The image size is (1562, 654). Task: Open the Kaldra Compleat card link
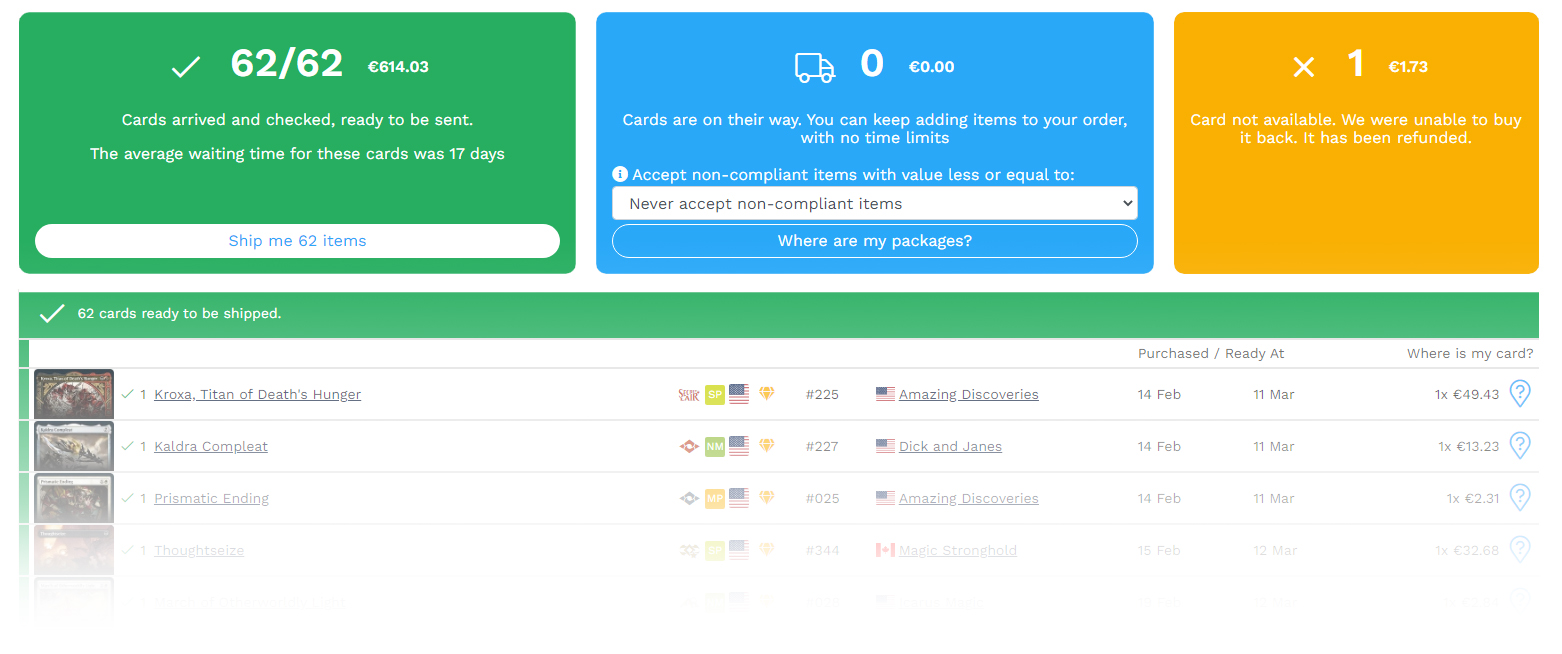pyautogui.click(x=211, y=446)
